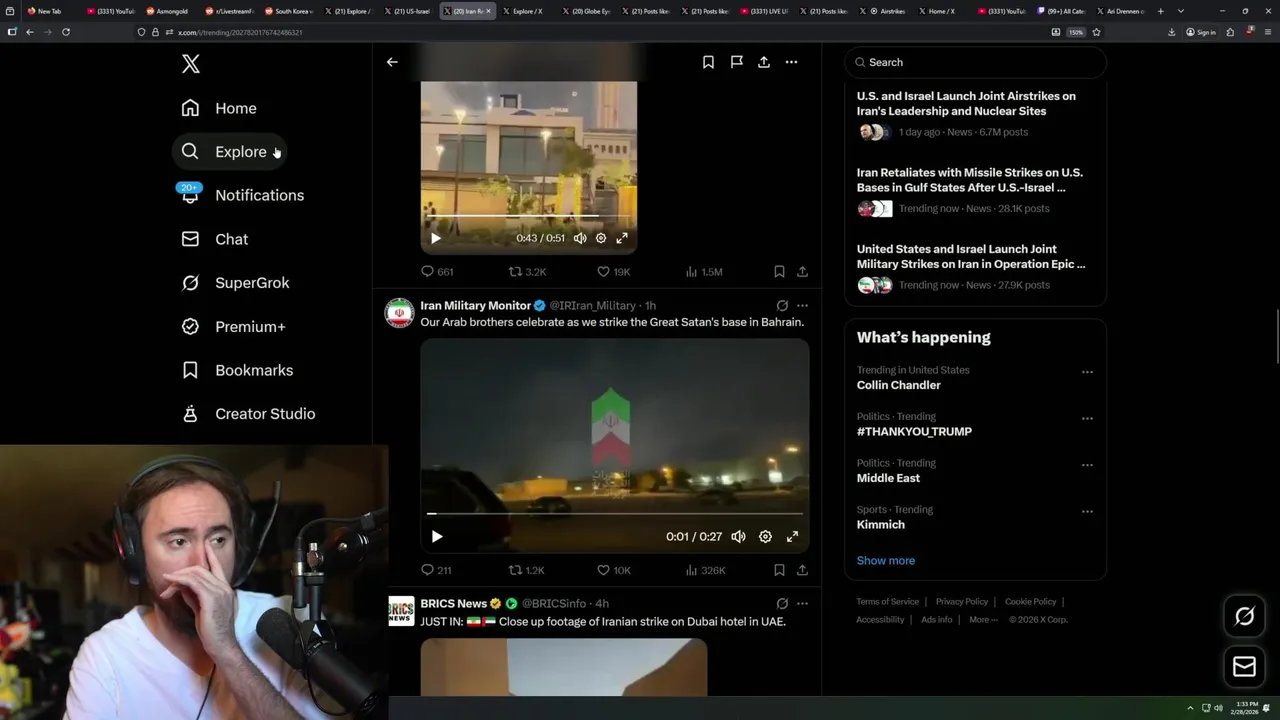Open the more options in the timeline header
This screenshot has width=1280, height=720.
pos(791,62)
